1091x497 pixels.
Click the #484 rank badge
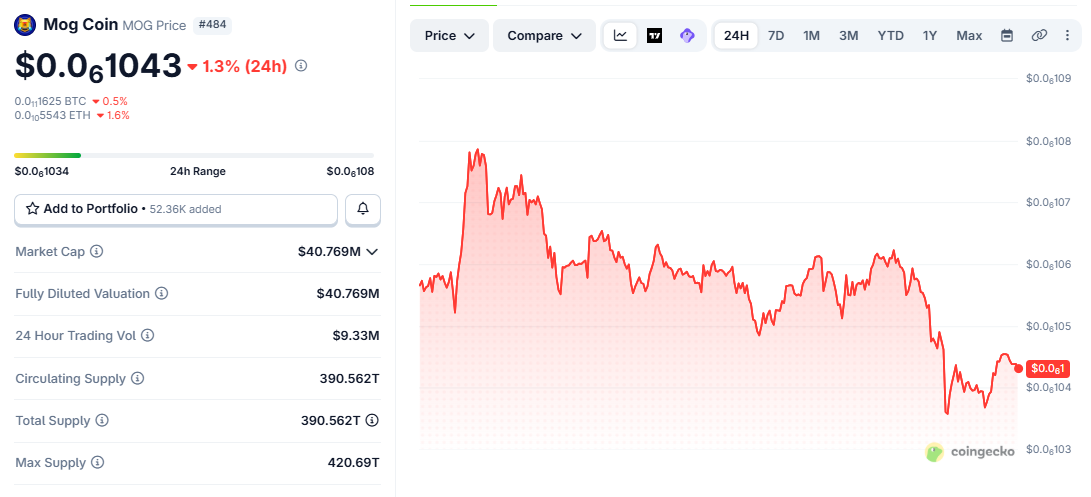(x=212, y=25)
